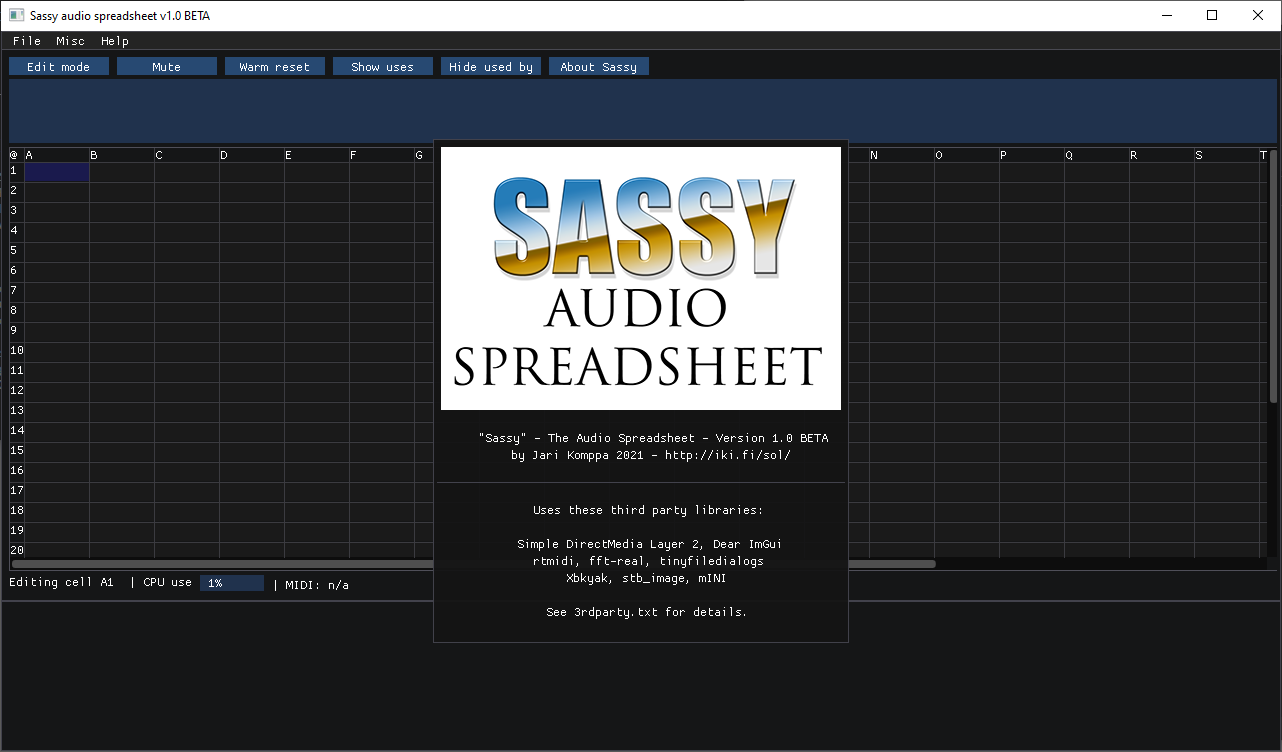
Task: Click the http://iki.fi/sol/ link text
Action: pyautogui.click(x=728, y=455)
